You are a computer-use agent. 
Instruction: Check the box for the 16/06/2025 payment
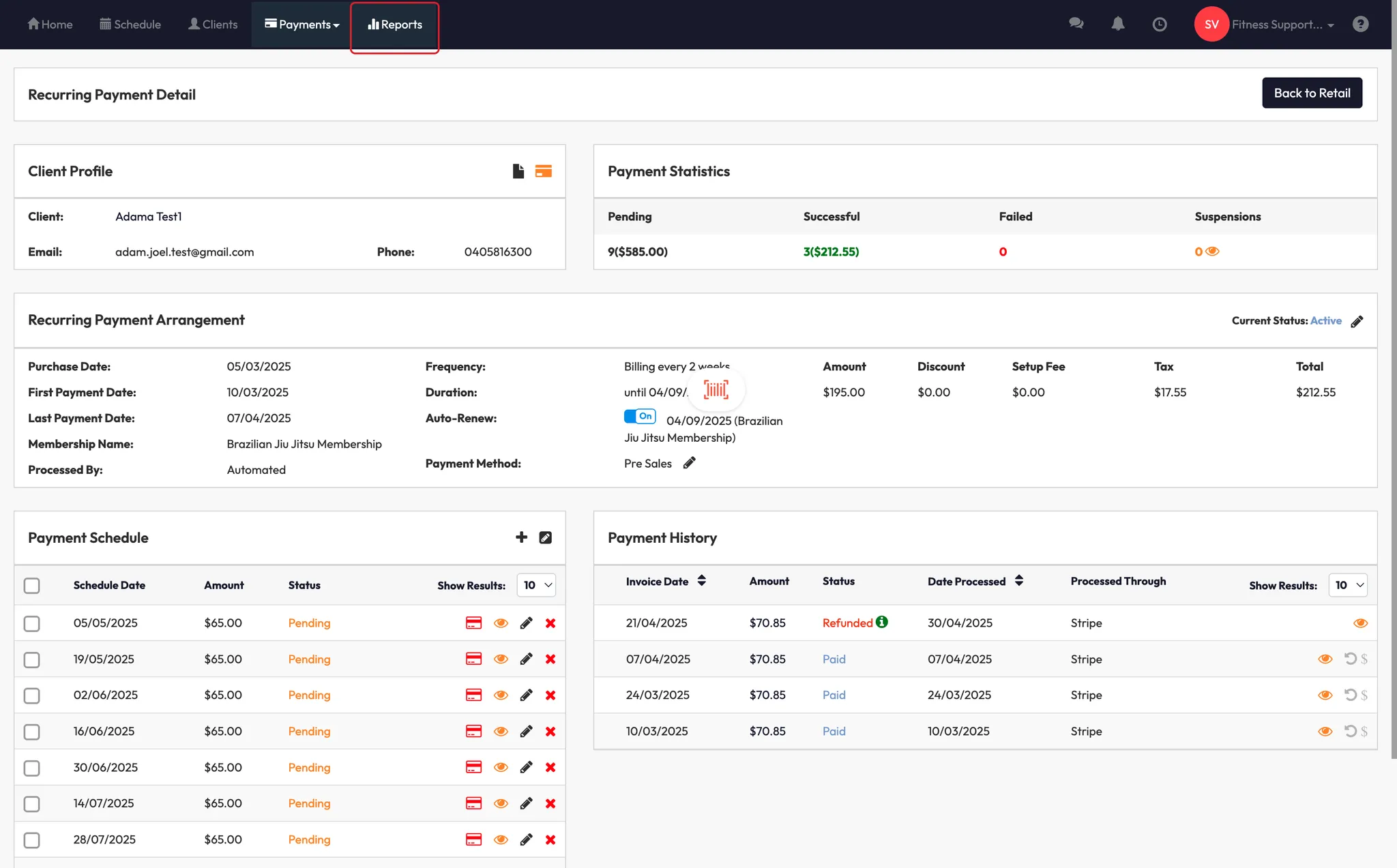click(32, 732)
